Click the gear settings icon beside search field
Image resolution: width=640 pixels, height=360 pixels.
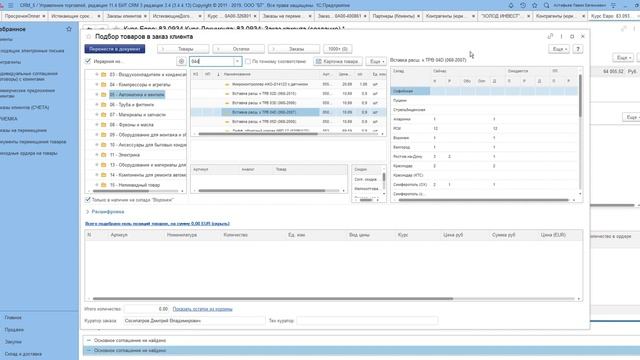(181, 61)
